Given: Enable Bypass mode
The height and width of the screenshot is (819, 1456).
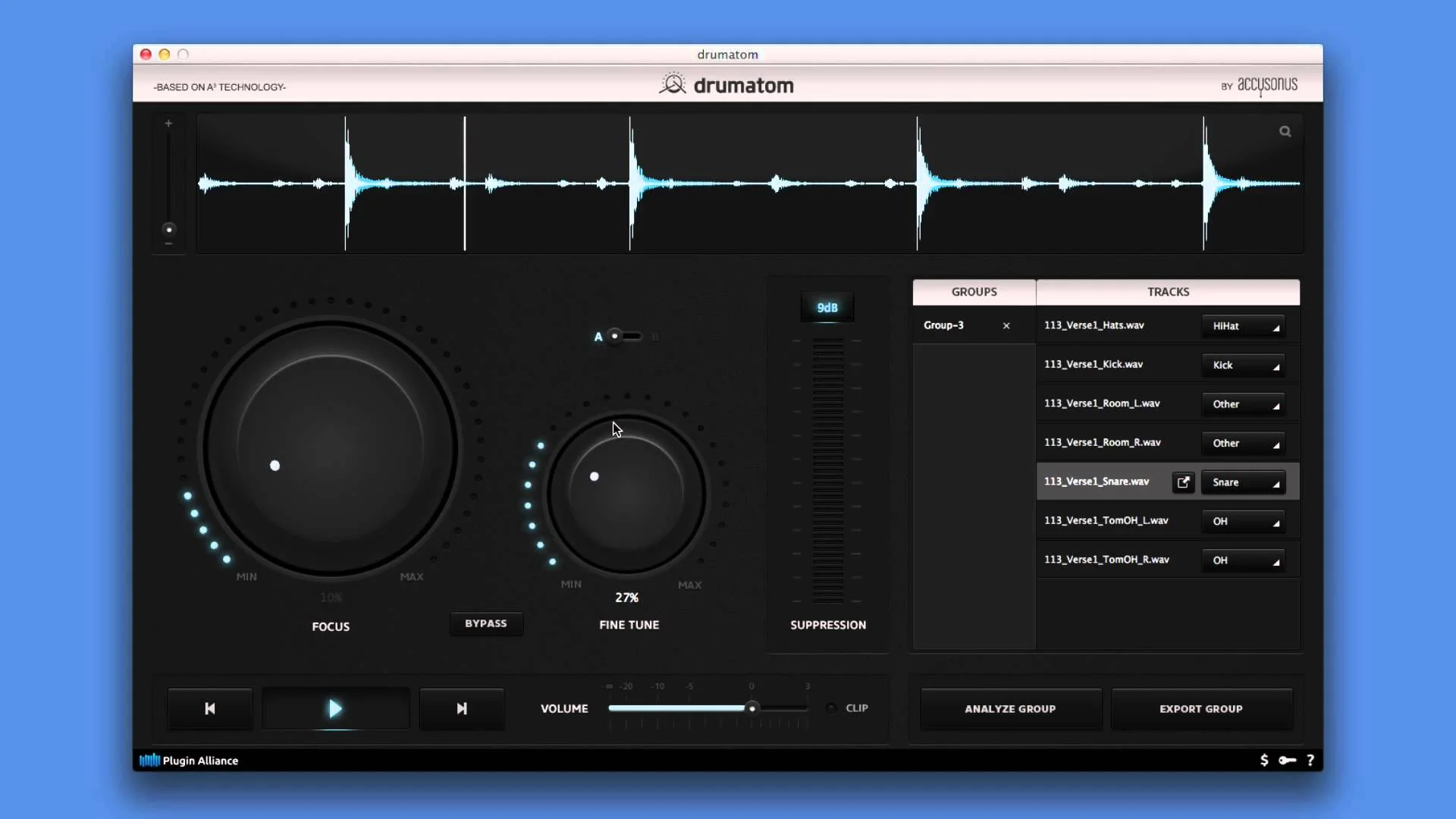Looking at the screenshot, I should 485,623.
